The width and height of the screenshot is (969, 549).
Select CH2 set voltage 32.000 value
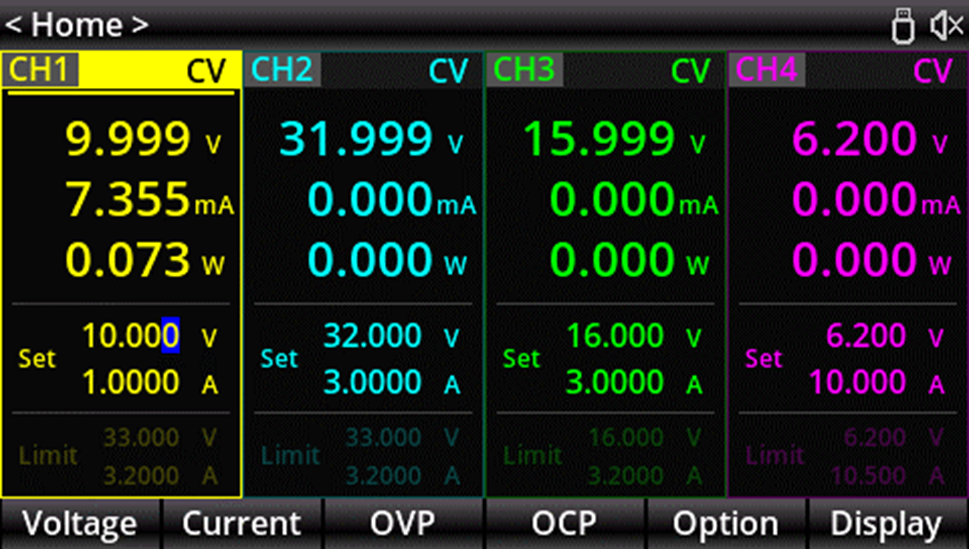[x=372, y=336]
